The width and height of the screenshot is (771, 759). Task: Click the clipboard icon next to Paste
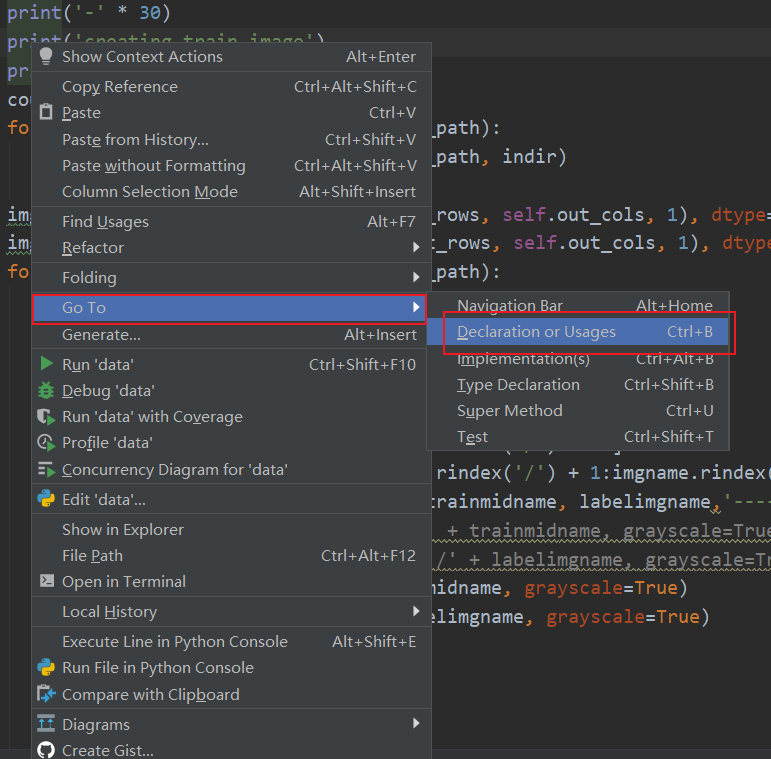pos(46,112)
